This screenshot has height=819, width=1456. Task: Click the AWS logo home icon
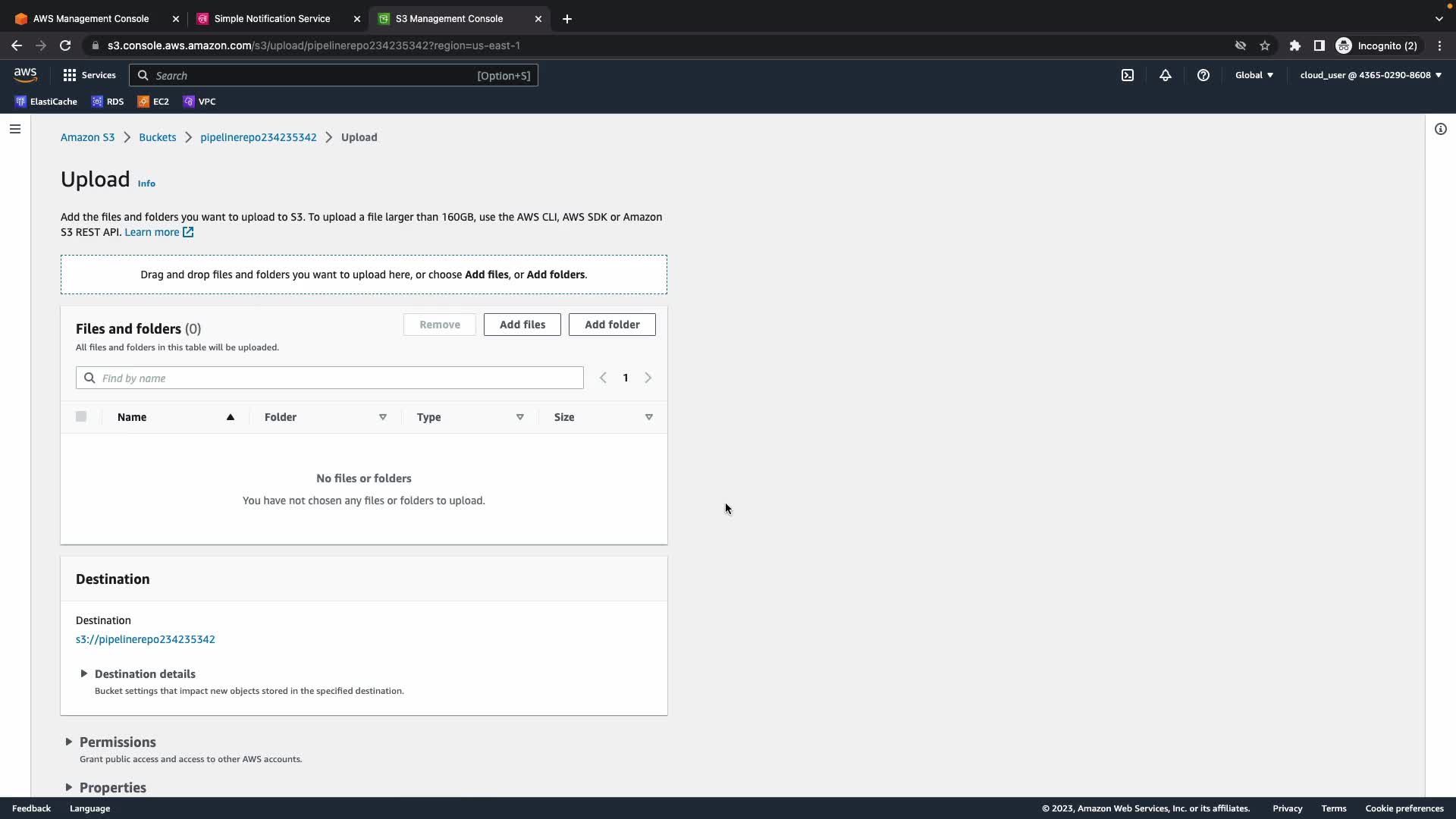pyautogui.click(x=25, y=74)
